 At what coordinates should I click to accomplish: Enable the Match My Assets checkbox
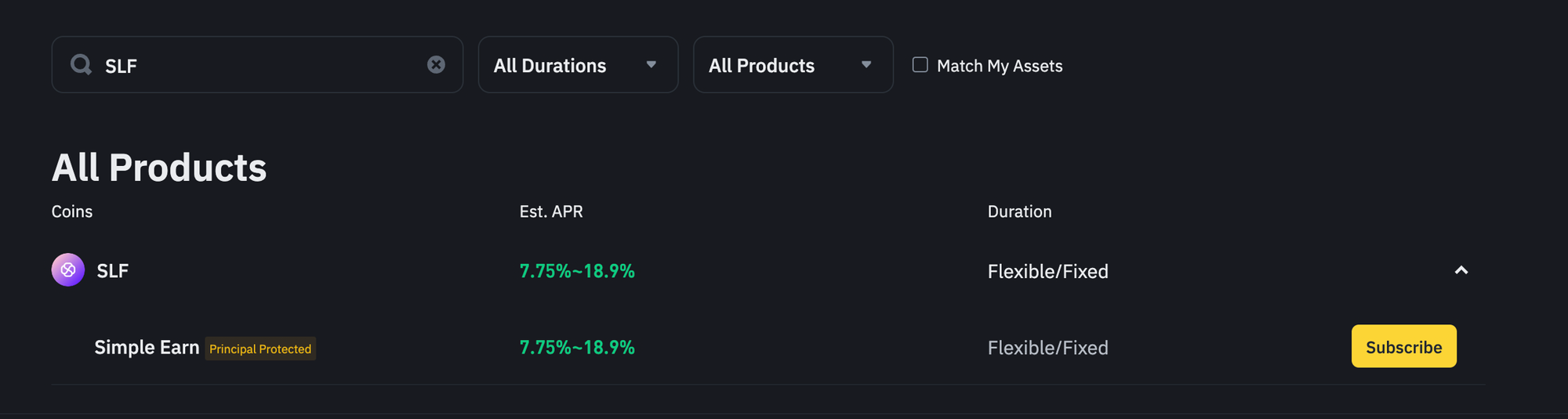pos(920,65)
